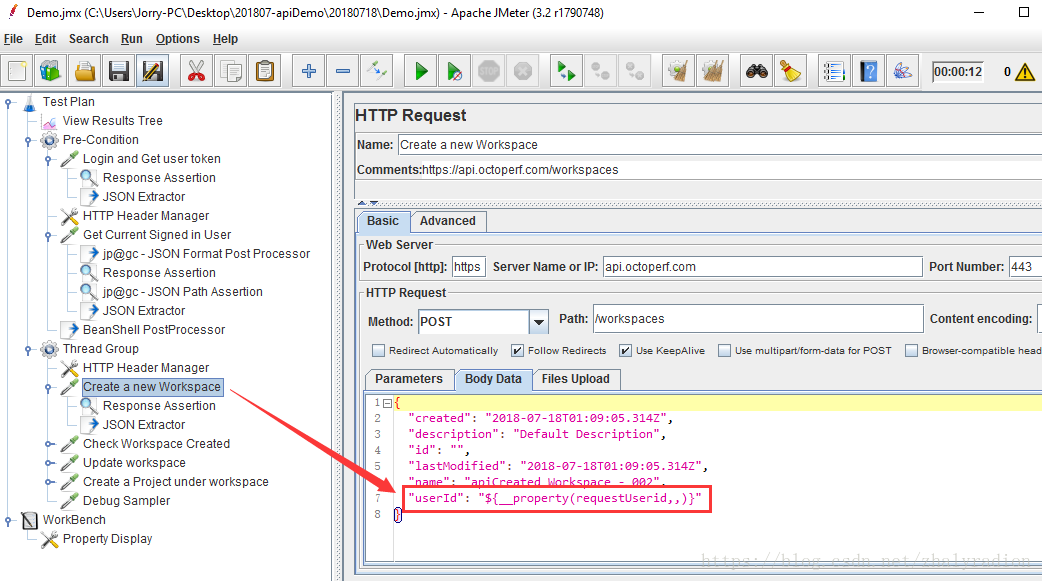
Task: Toggle Follow Redirects checkbox
Action: (517, 350)
